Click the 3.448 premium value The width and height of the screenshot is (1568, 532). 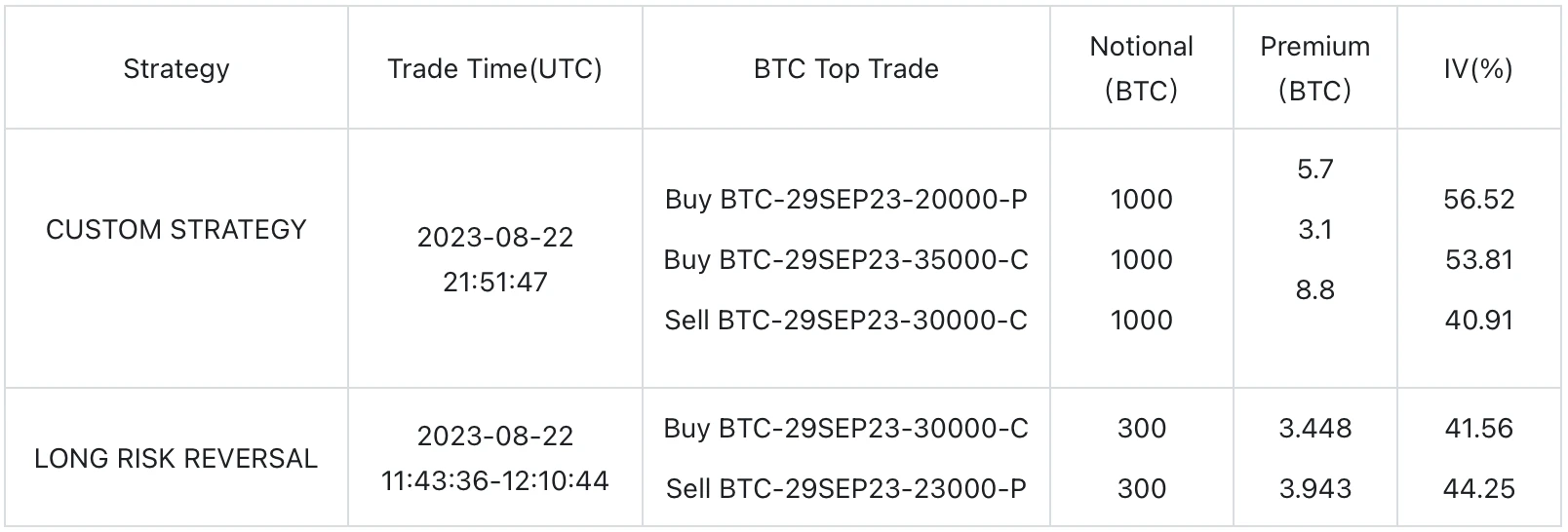point(1314,429)
